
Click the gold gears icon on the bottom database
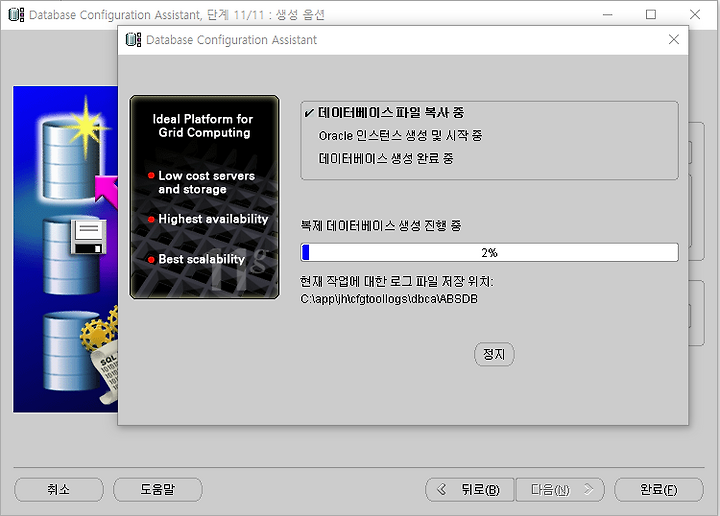(x=100, y=329)
